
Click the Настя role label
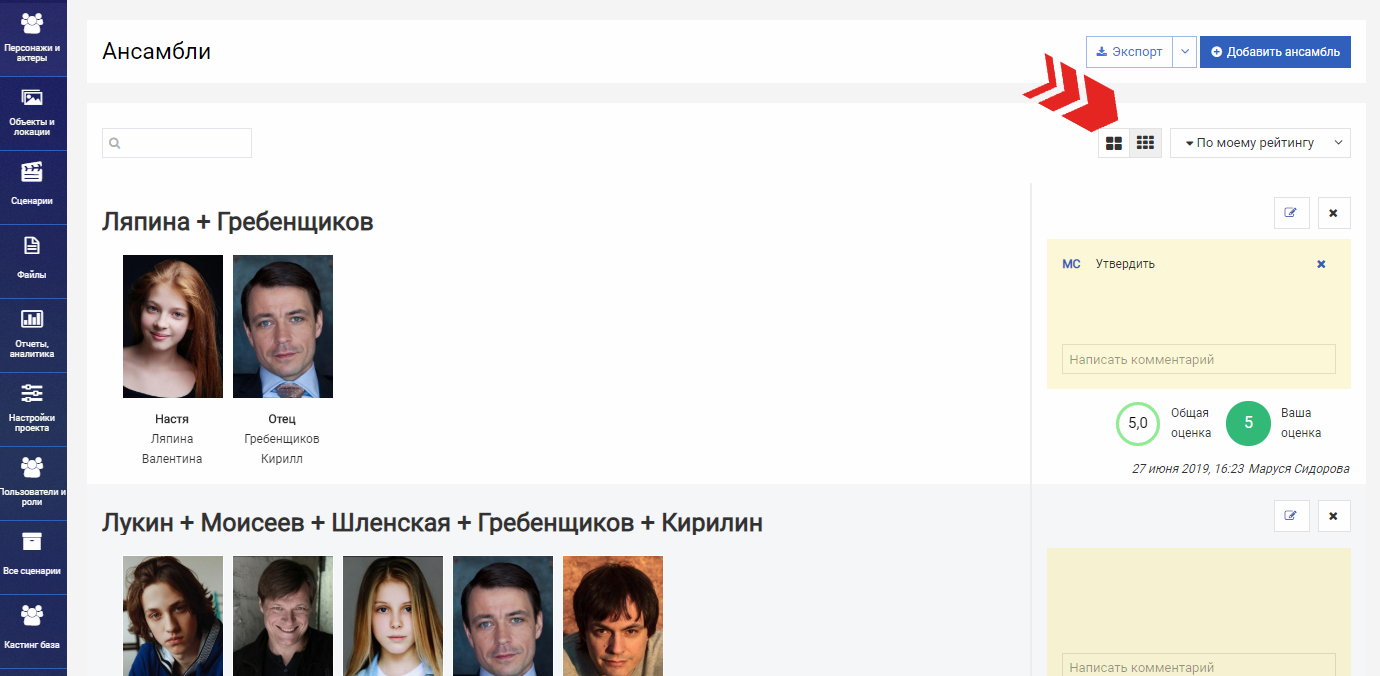tap(172, 419)
